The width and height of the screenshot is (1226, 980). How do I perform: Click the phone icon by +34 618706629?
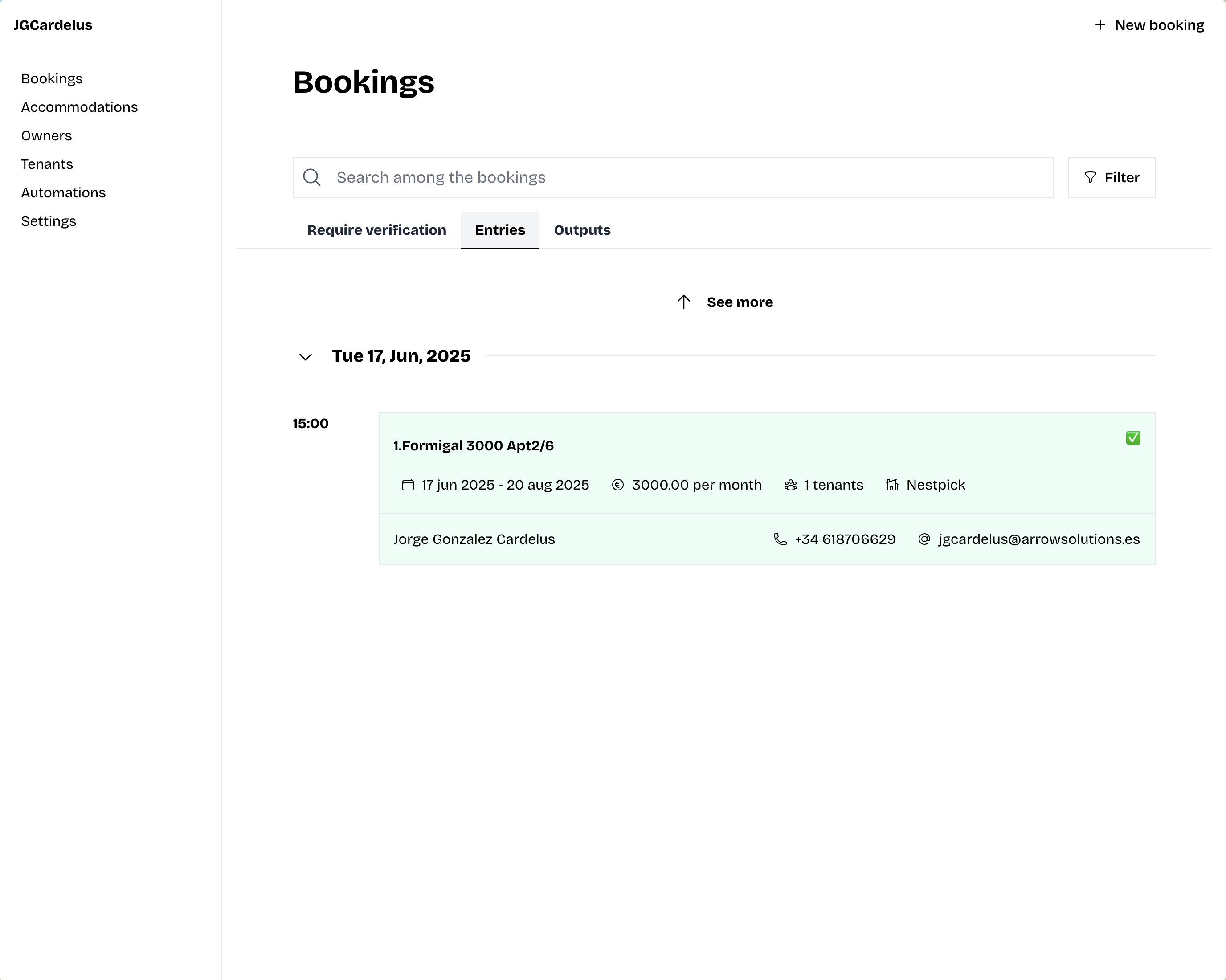(780, 539)
